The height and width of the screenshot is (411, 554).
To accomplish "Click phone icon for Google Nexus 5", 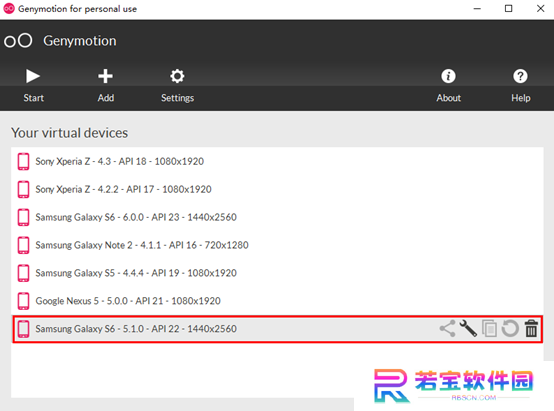I will [24, 301].
